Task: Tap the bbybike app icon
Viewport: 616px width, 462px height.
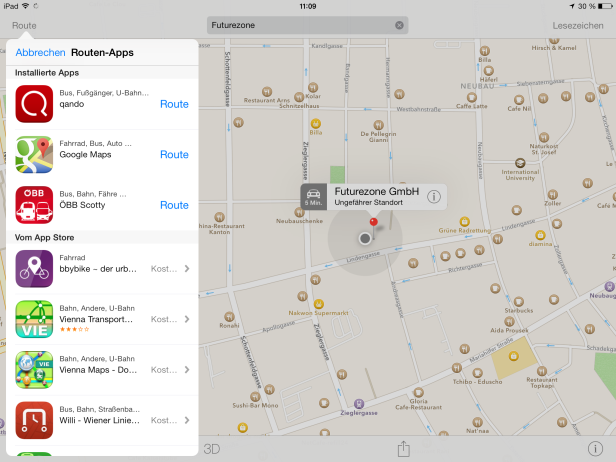Action: coord(34,269)
